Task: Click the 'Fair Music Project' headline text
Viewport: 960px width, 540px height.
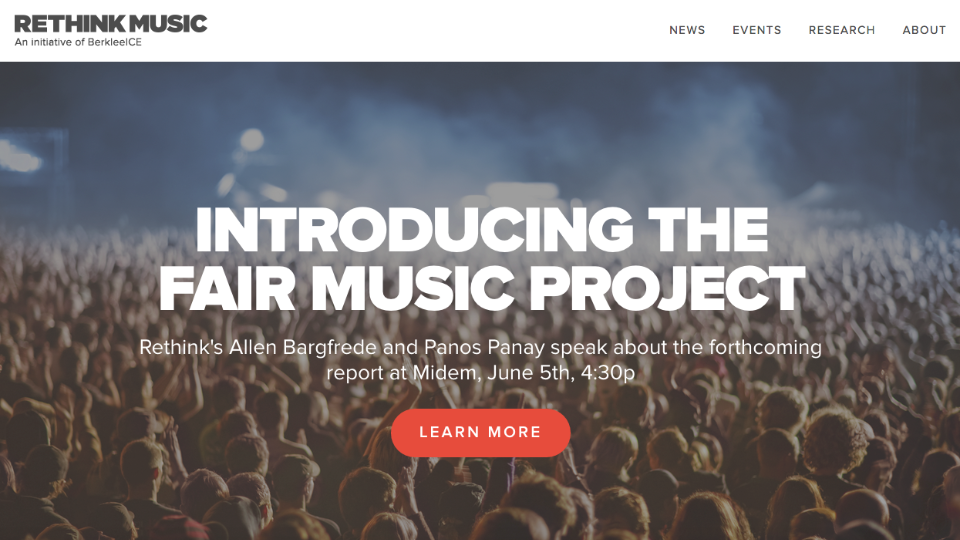Action: [x=481, y=289]
